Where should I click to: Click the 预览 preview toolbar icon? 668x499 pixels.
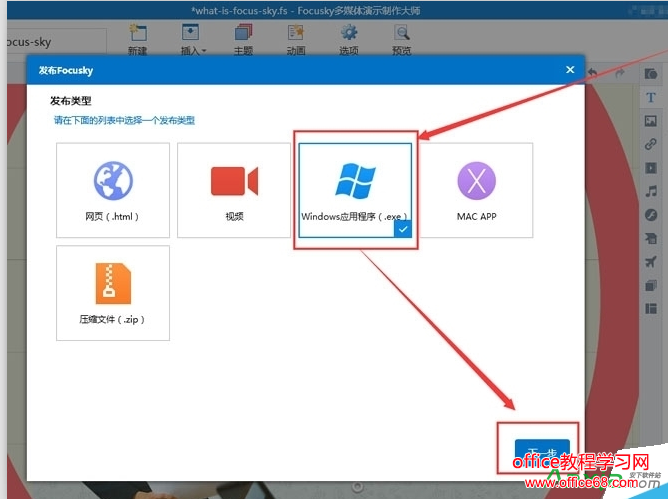(x=401, y=40)
